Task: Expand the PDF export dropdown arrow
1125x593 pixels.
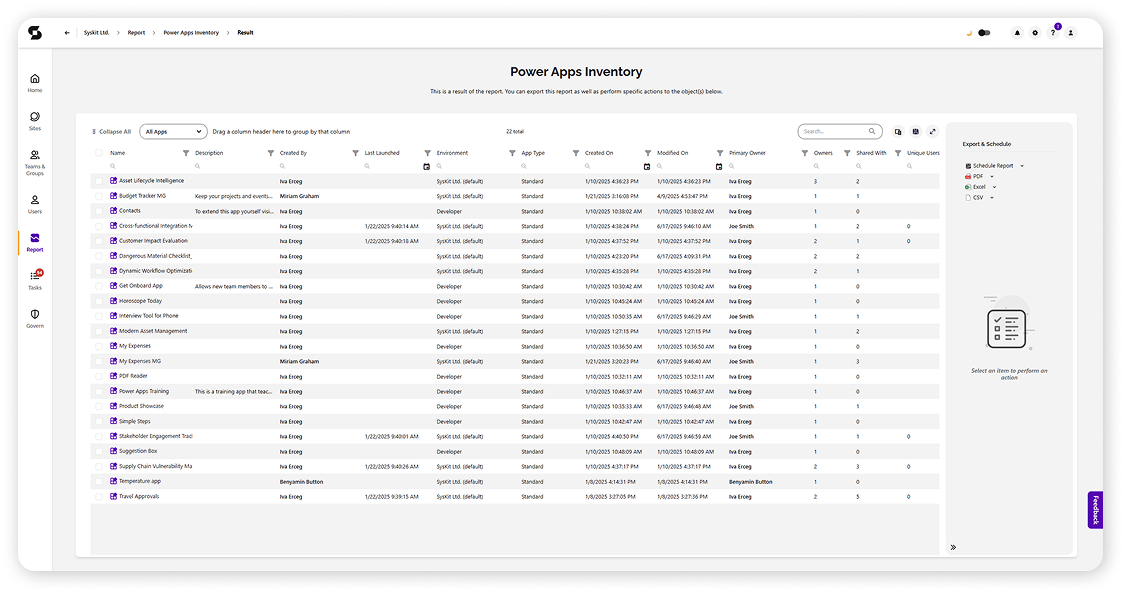Action: 992,176
